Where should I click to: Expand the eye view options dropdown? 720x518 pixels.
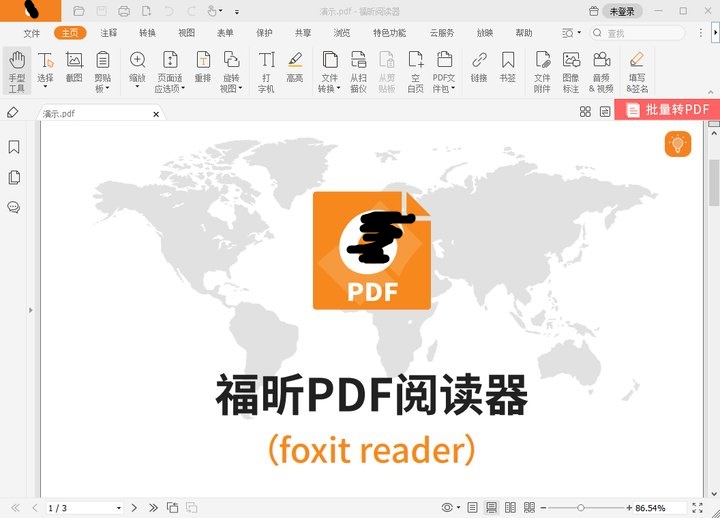458,507
